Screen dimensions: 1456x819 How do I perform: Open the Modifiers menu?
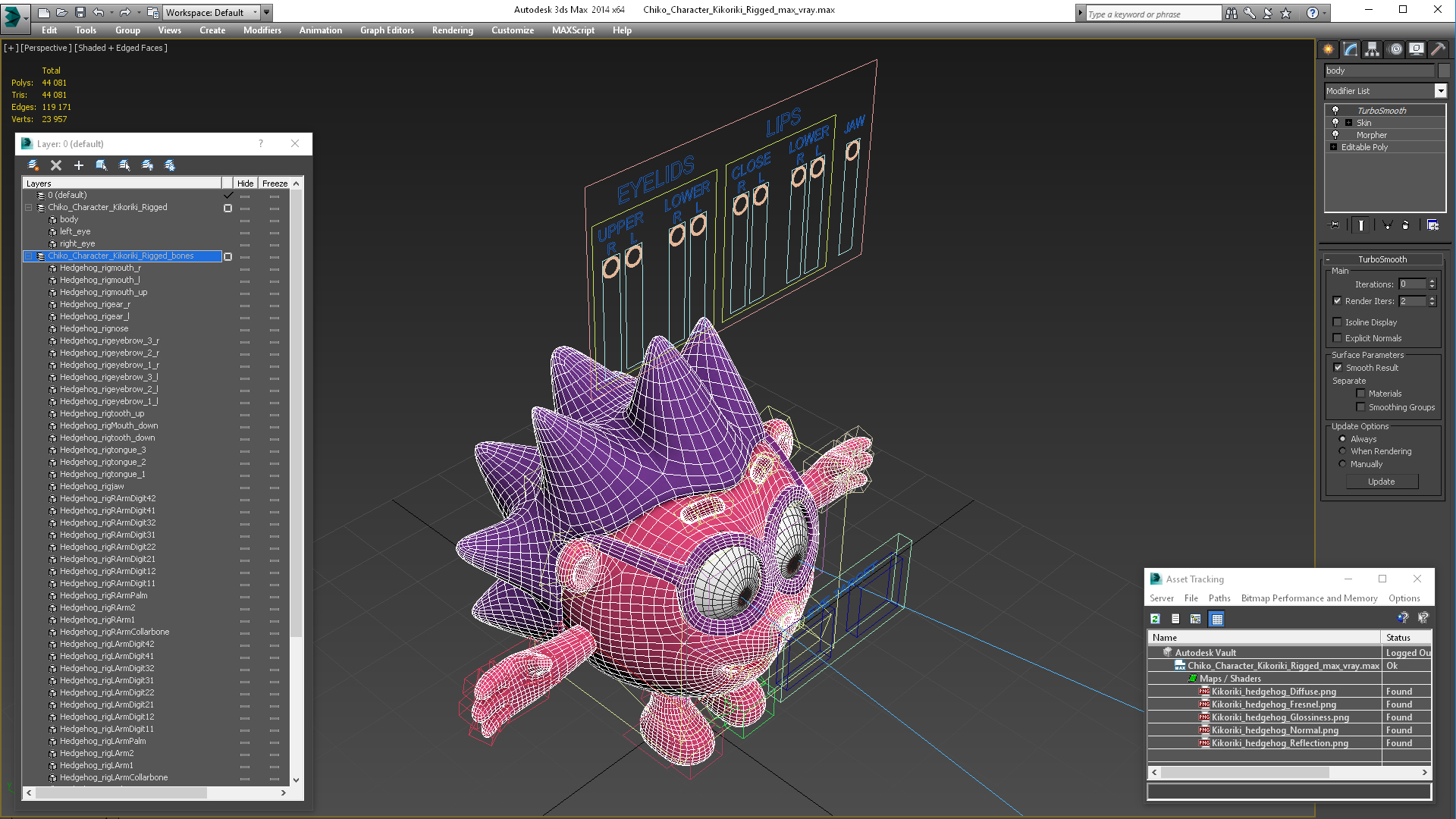262,30
